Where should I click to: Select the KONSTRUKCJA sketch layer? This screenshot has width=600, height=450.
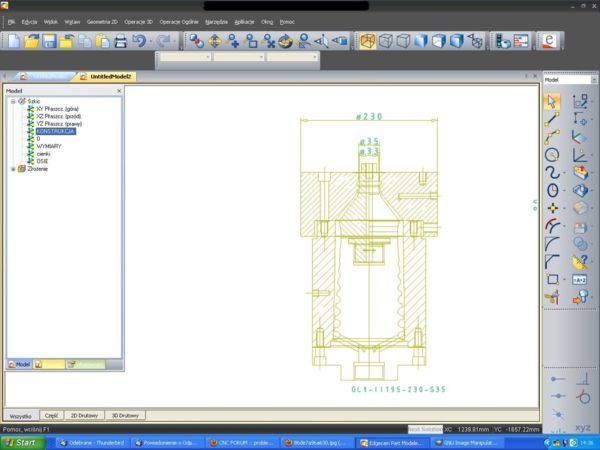tap(56, 131)
